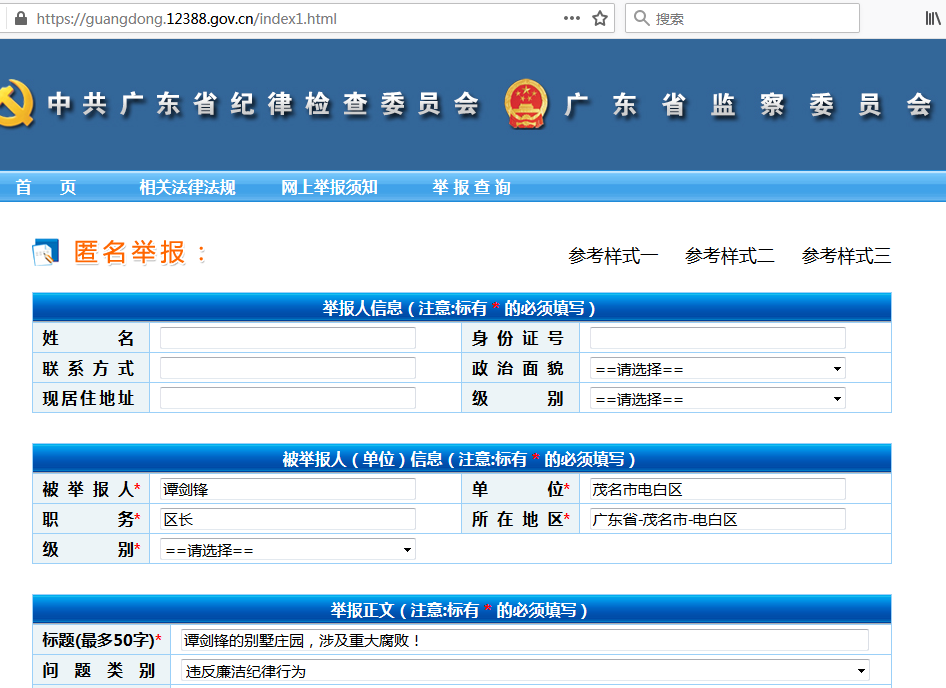
Task: Click the notebook icon next to 匿名举报
Action: pos(42,253)
